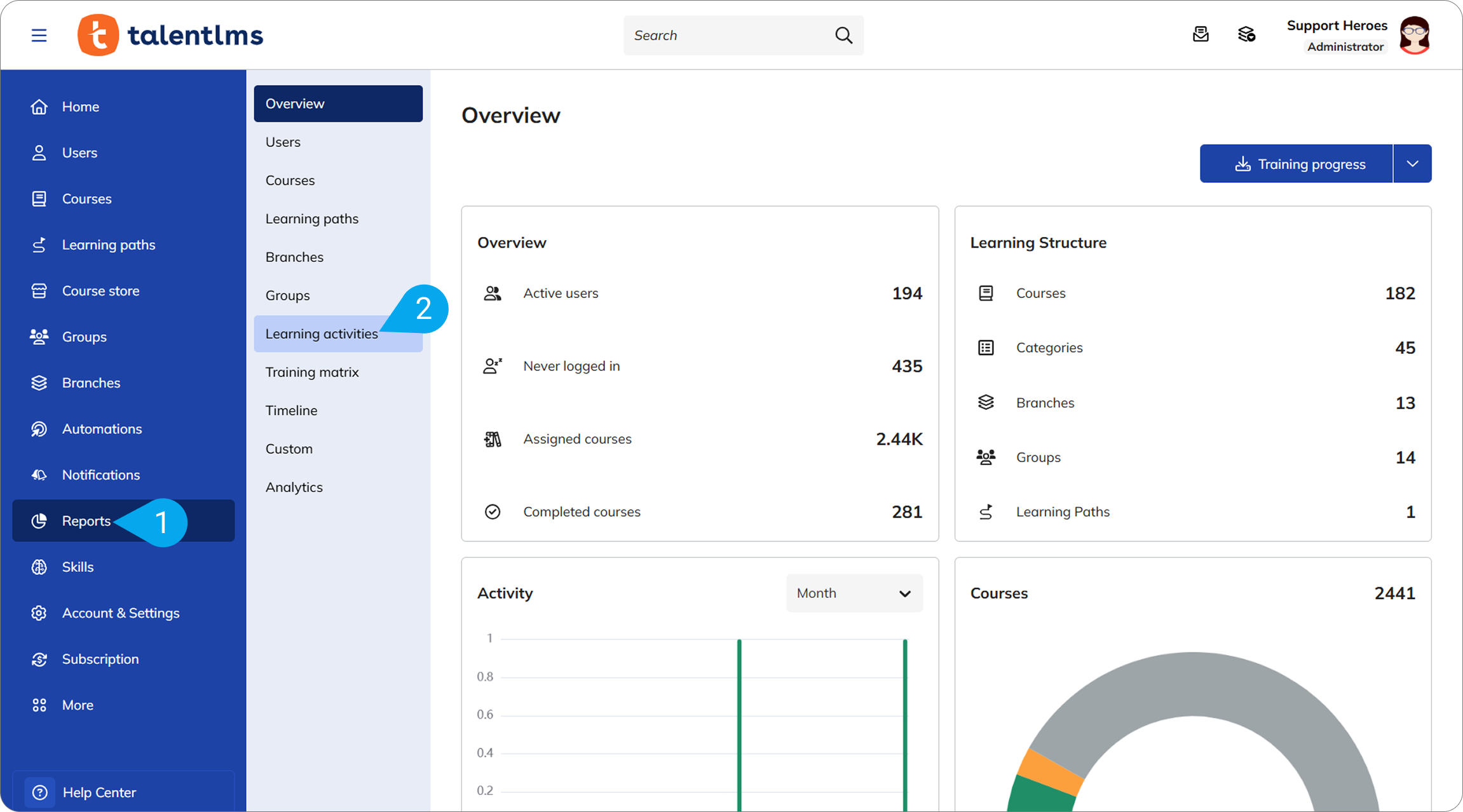1463x812 pixels.
Task: Click the orange donut chart segment
Action: pos(1049,770)
